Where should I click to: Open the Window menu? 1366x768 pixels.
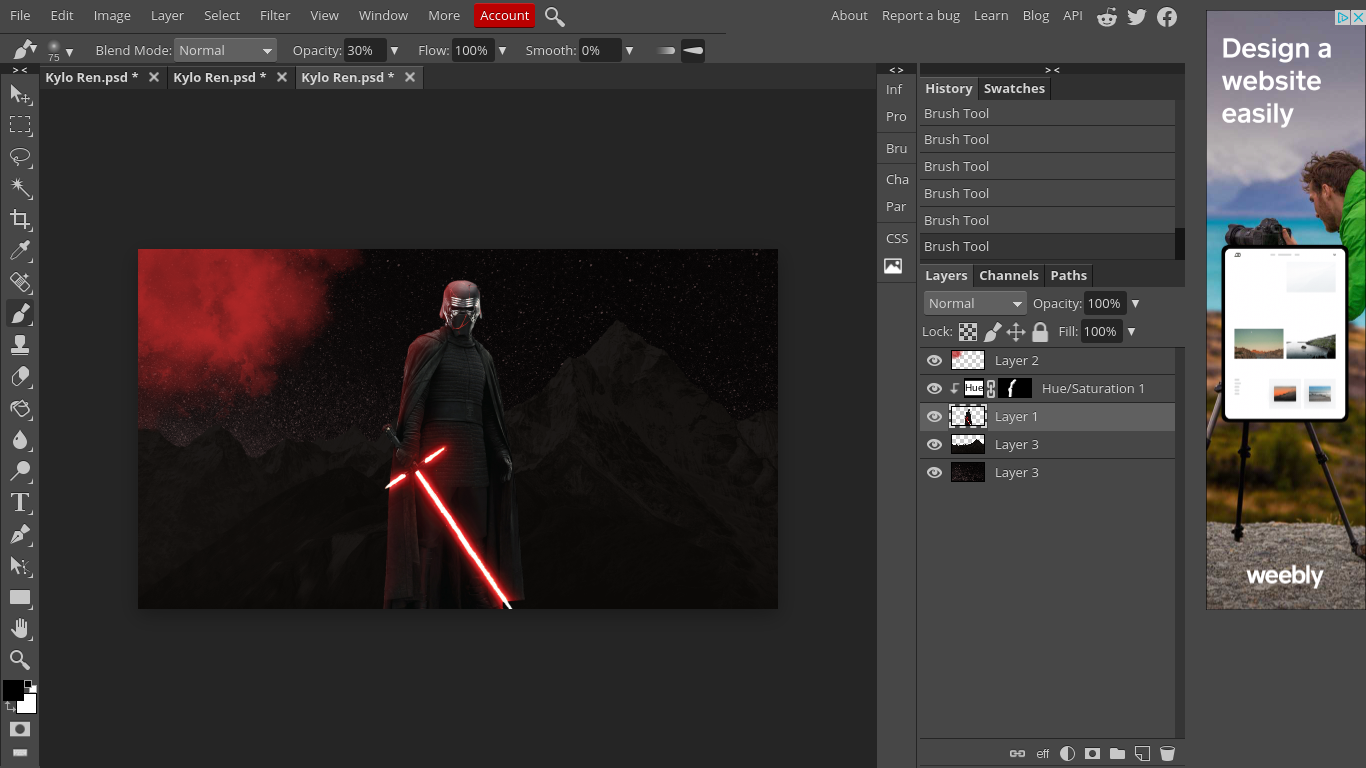383,16
